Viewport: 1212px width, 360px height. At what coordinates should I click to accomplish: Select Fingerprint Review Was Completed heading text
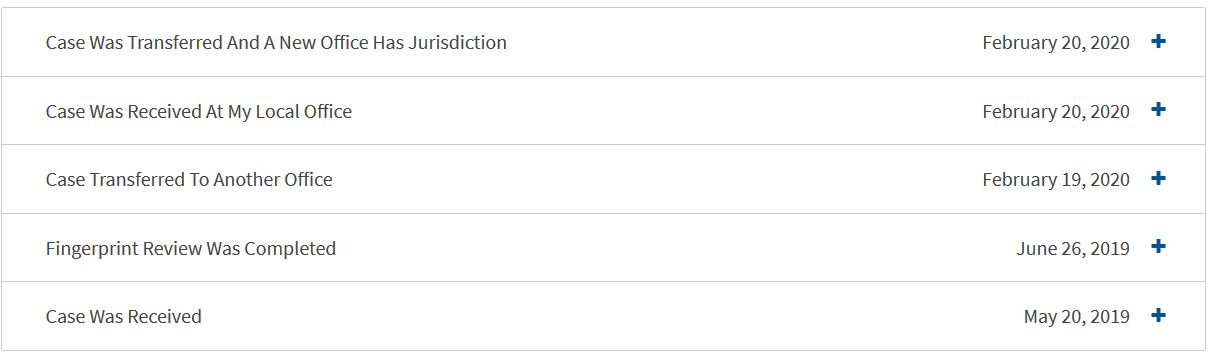[191, 248]
